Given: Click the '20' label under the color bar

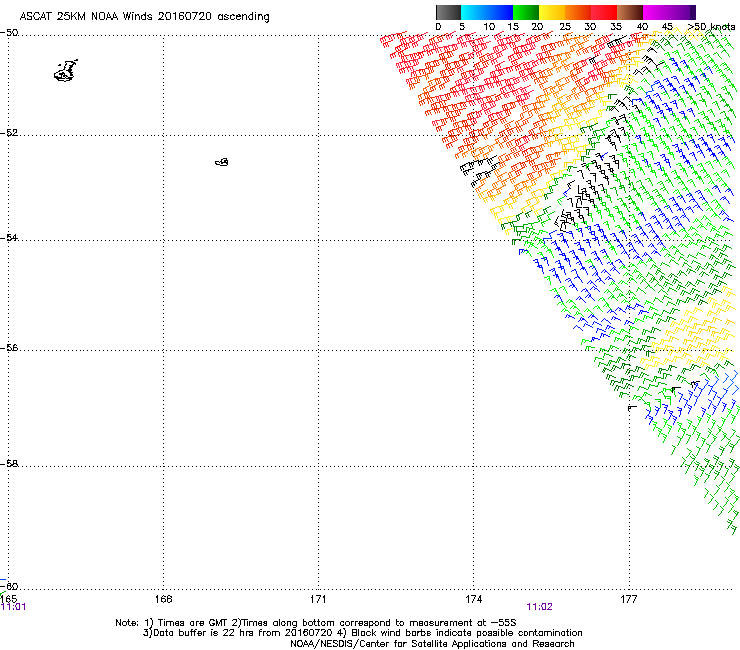Looking at the screenshot, I should pyautogui.click(x=537, y=27).
